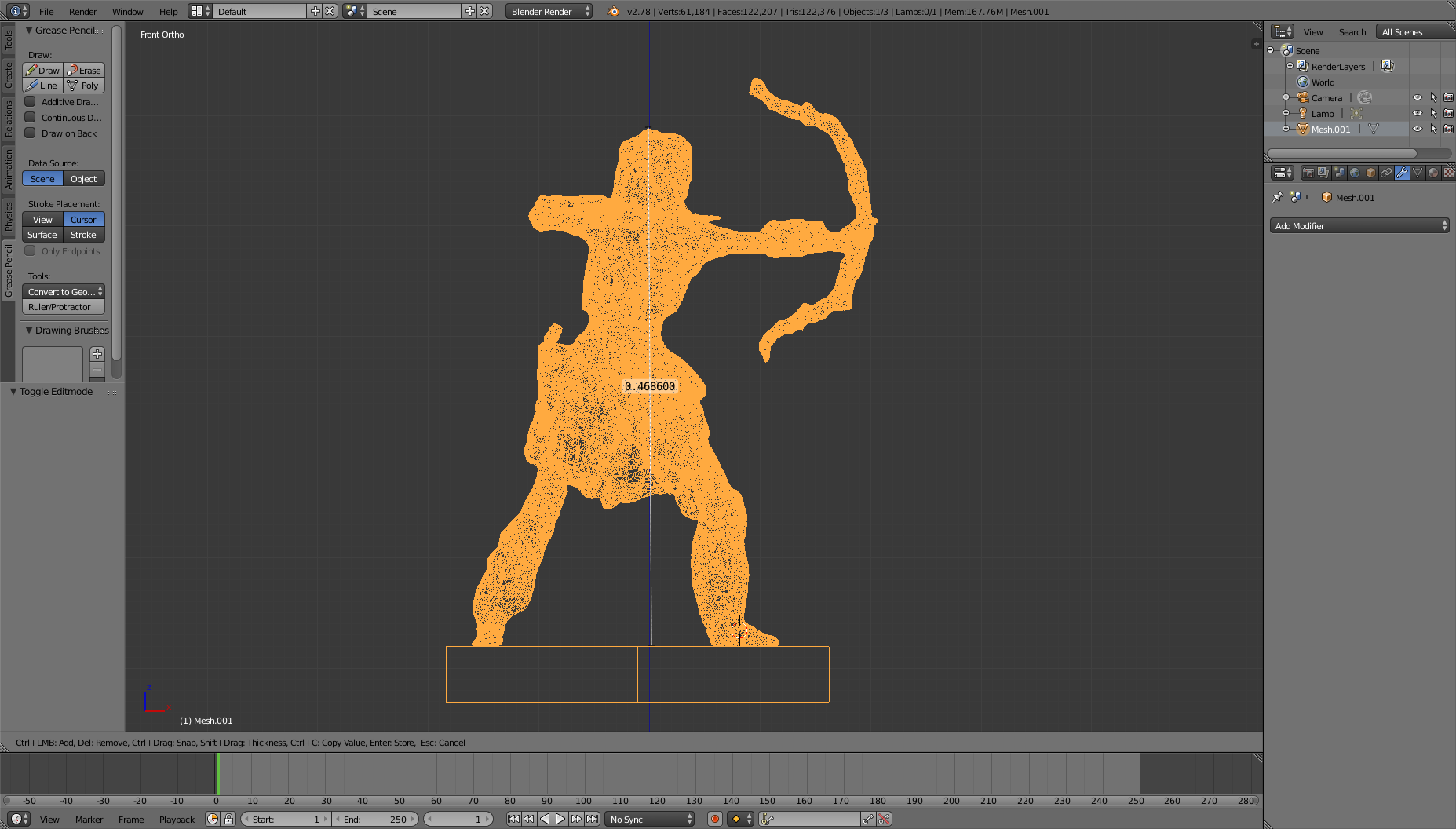Toggle visibility (eye) of Camera in the outliner
Image resolution: width=1456 pixels, height=829 pixels.
click(1418, 97)
